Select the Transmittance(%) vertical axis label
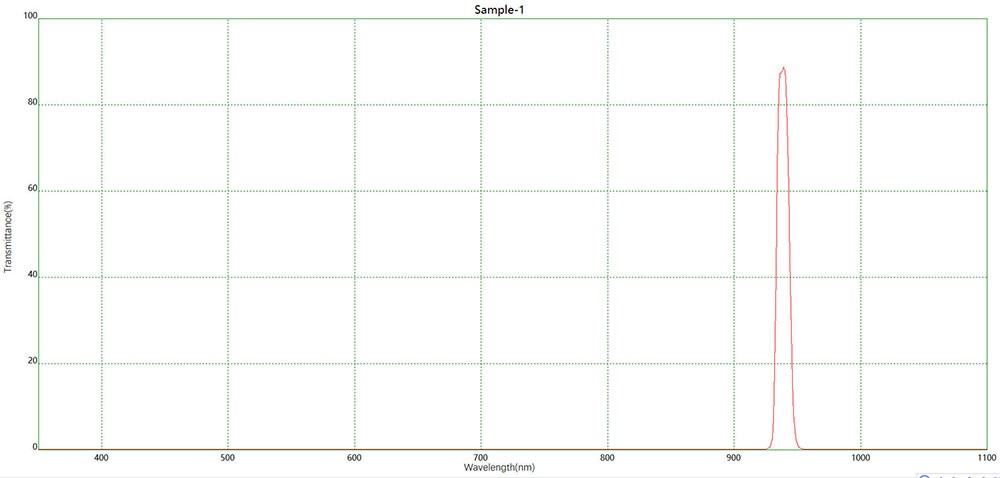 [8, 235]
